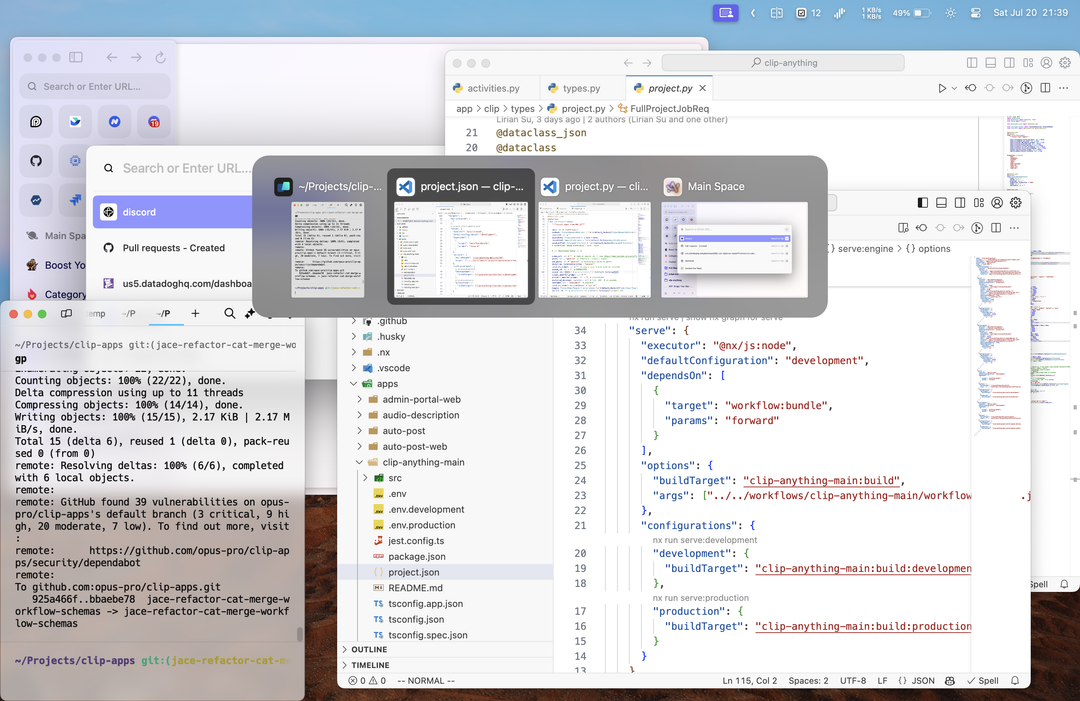This screenshot has width=1080, height=701.
Task: Toggle the primary sidebar in project.py window
Action: pos(970,62)
